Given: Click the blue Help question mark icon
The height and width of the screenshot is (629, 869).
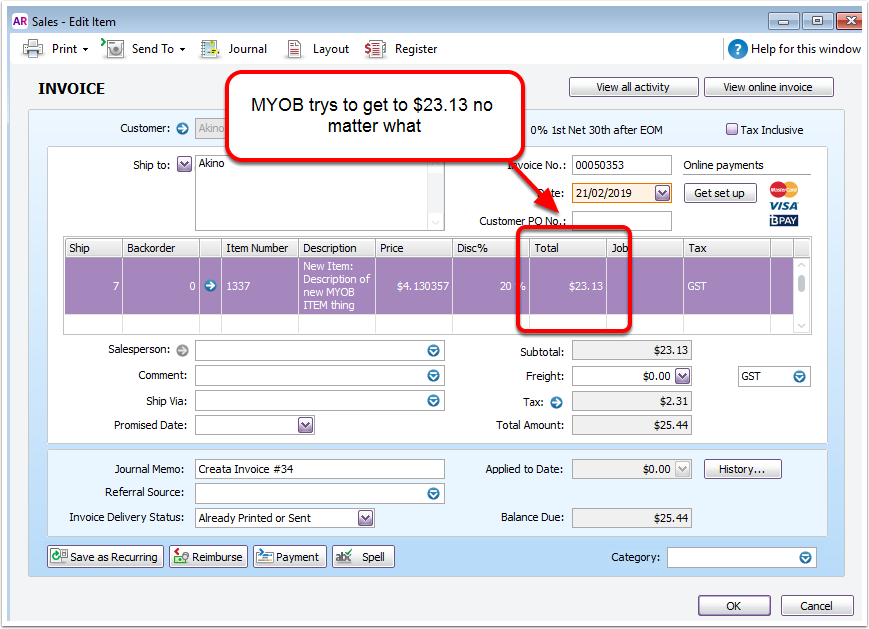Looking at the screenshot, I should (738, 49).
